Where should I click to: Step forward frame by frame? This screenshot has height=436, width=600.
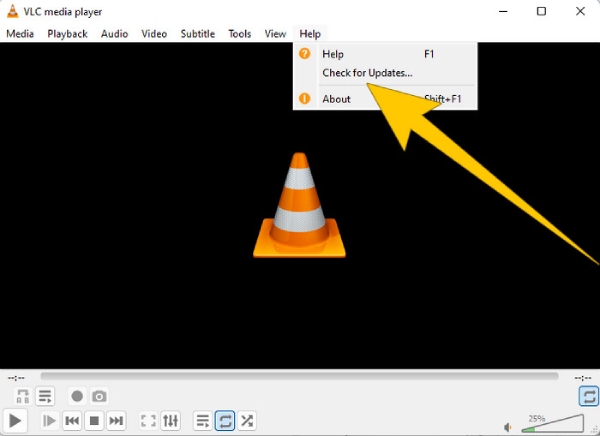pyautogui.click(x=49, y=421)
